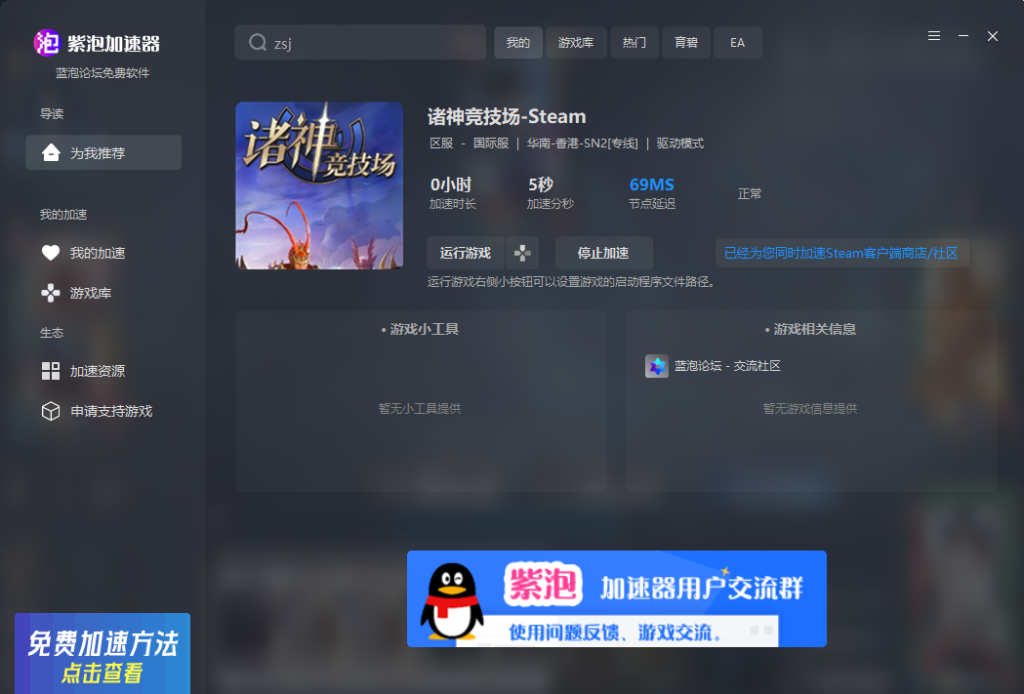
Task: Close the accelerator window
Action: [x=993, y=36]
